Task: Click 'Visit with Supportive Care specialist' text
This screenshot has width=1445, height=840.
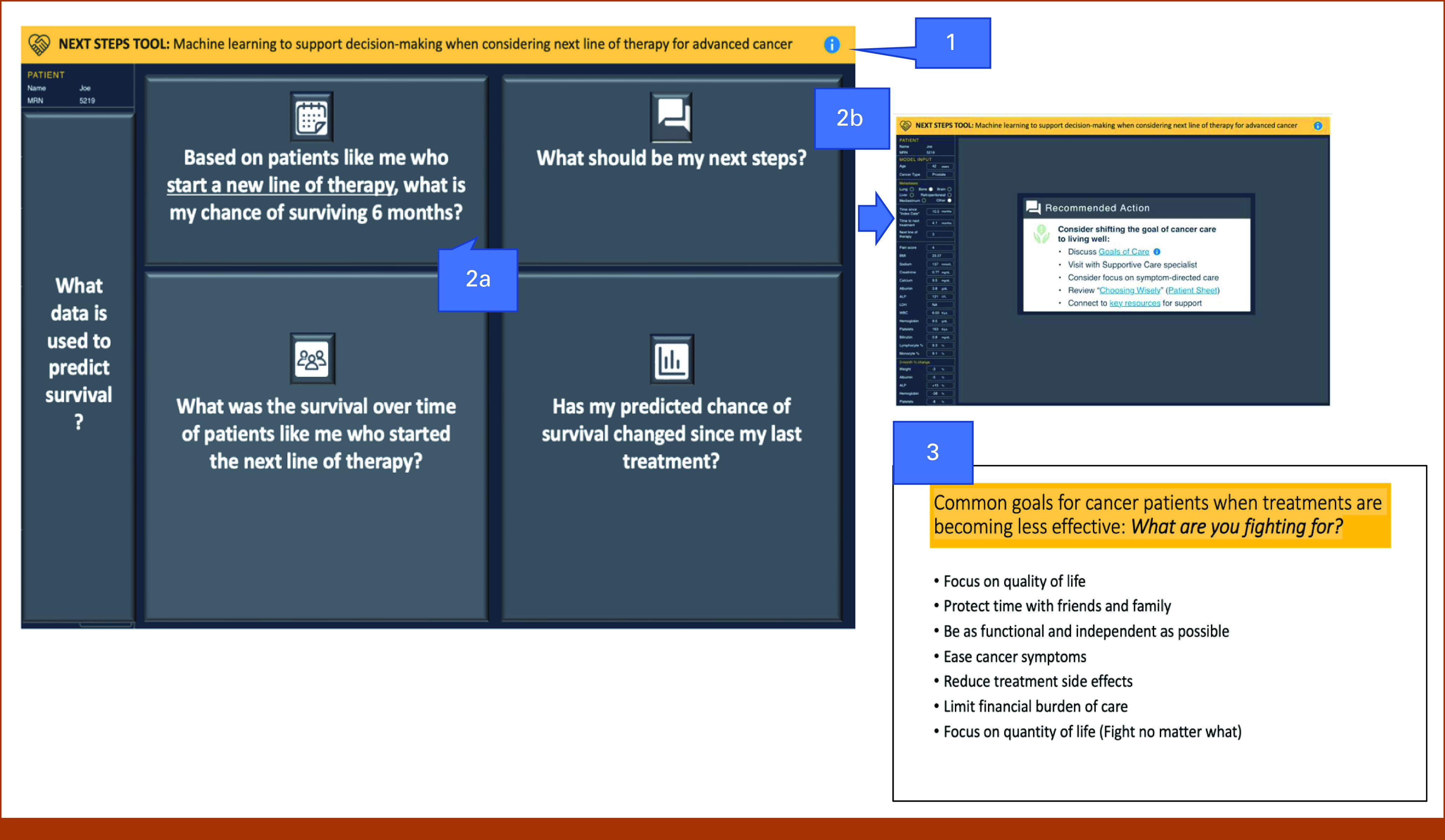Action: coord(1132,265)
